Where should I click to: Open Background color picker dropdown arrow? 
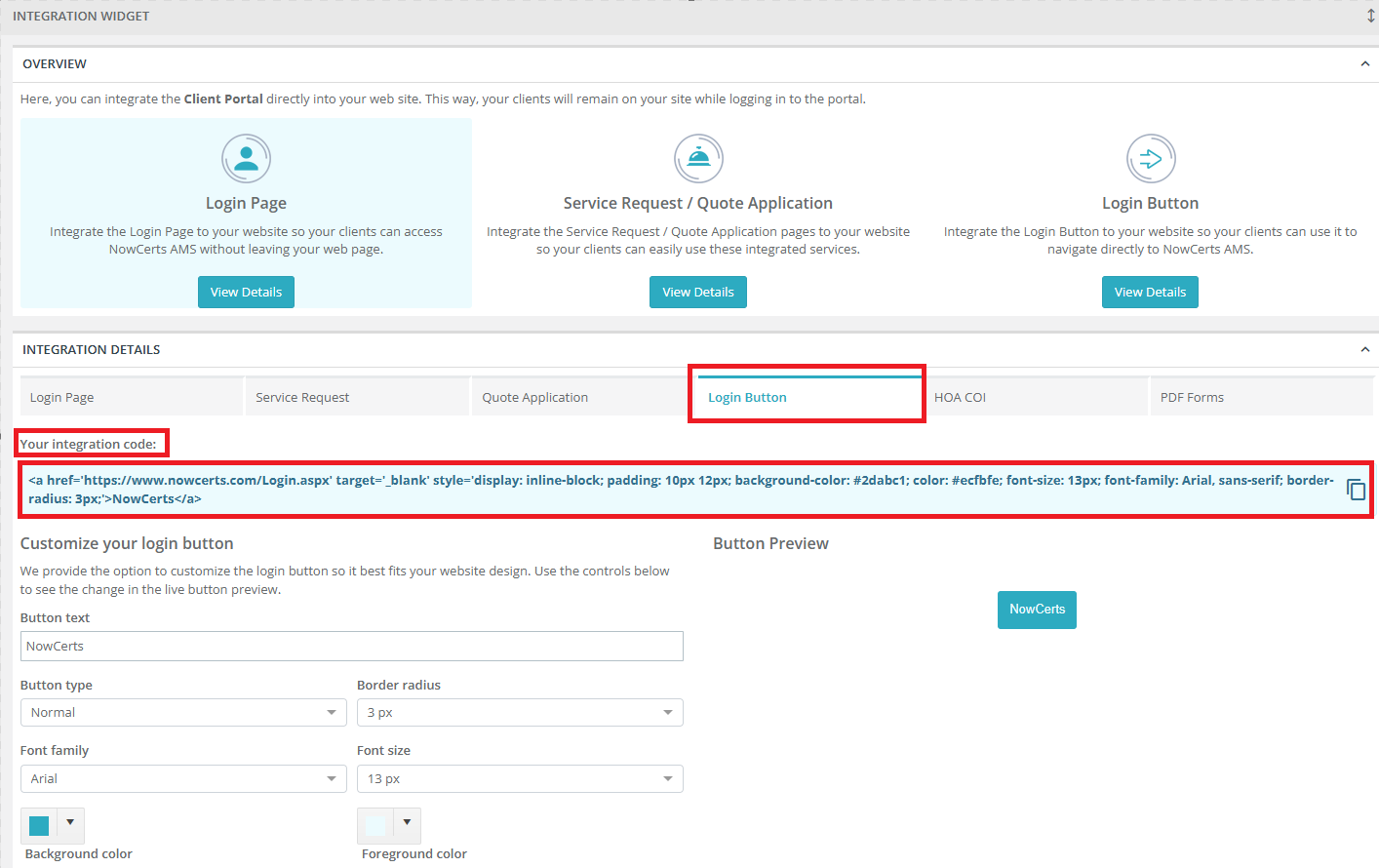point(70,823)
